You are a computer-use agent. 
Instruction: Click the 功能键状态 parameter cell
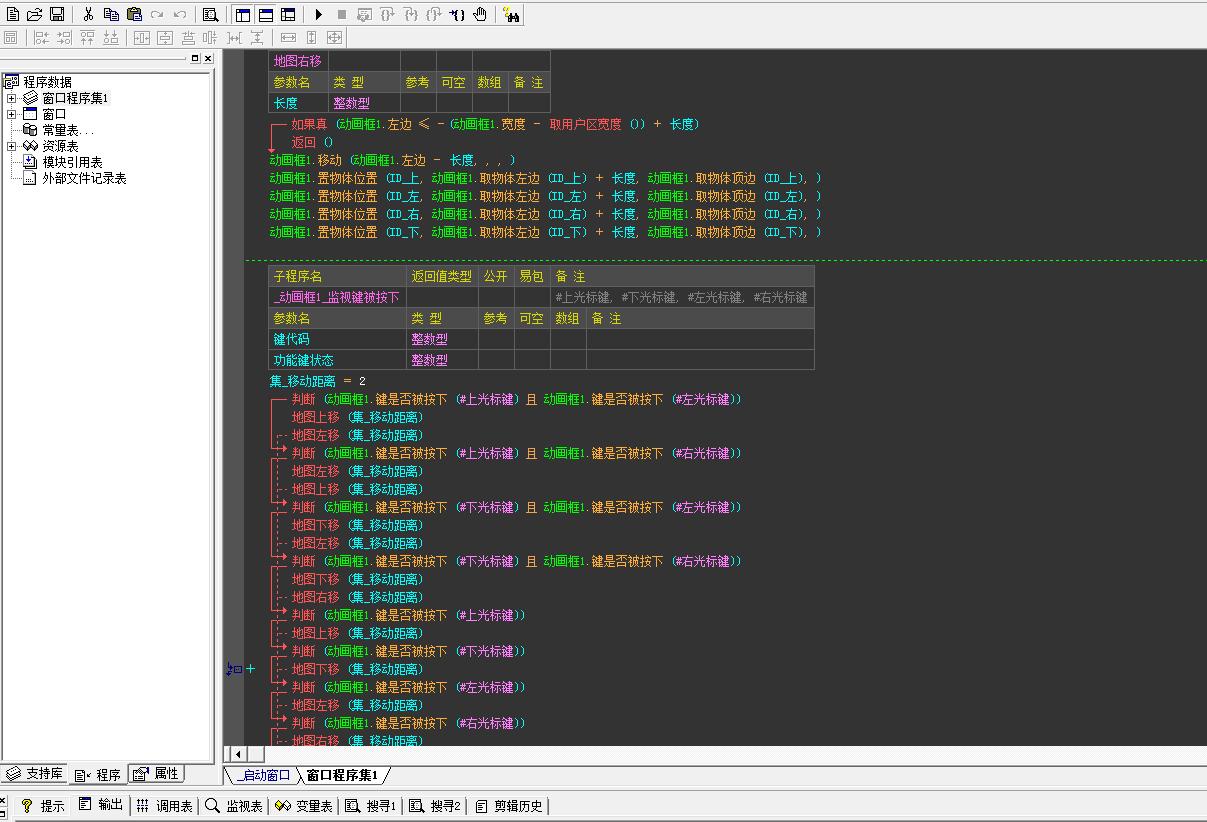pos(337,360)
